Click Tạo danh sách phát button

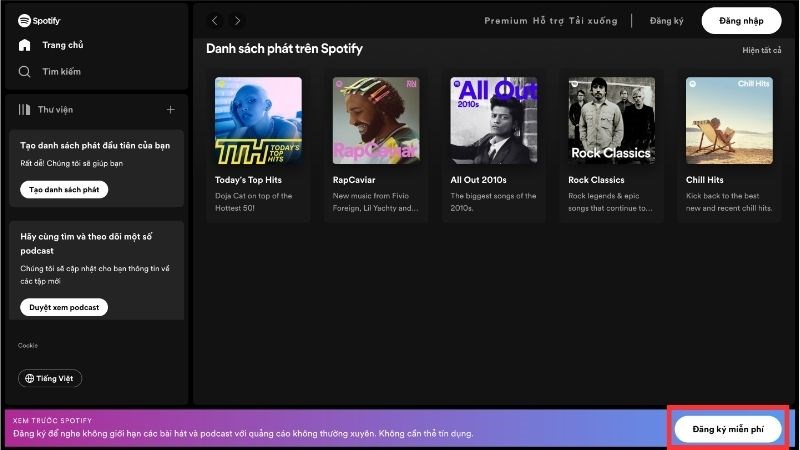pyautogui.click(x=64, y=189)
